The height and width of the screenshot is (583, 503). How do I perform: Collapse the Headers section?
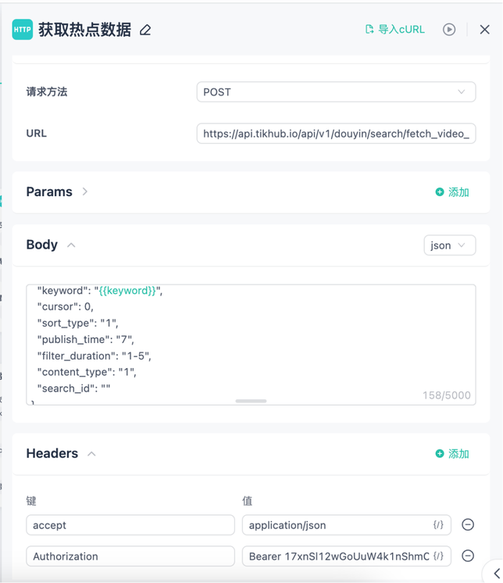coord(91,454)
